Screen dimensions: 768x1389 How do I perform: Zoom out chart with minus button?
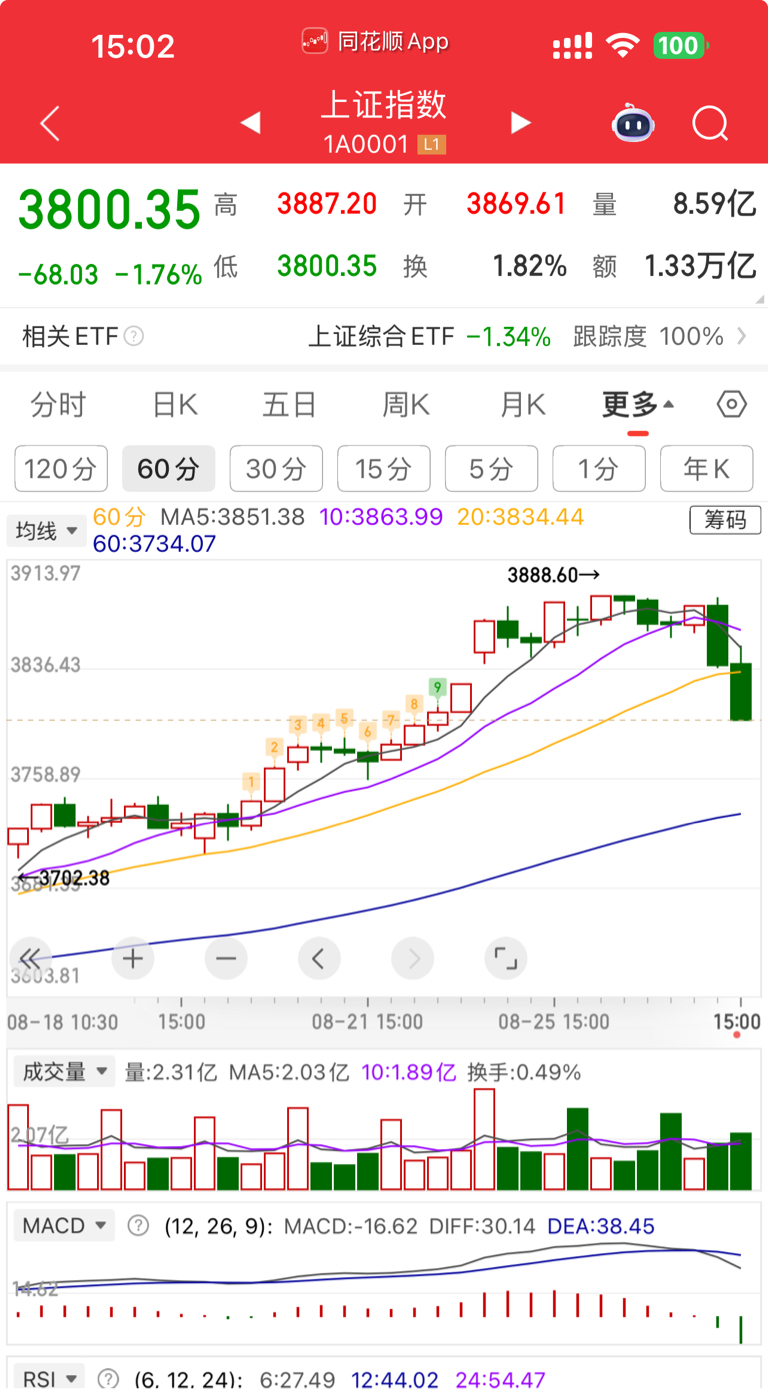[x=226, y=959]
